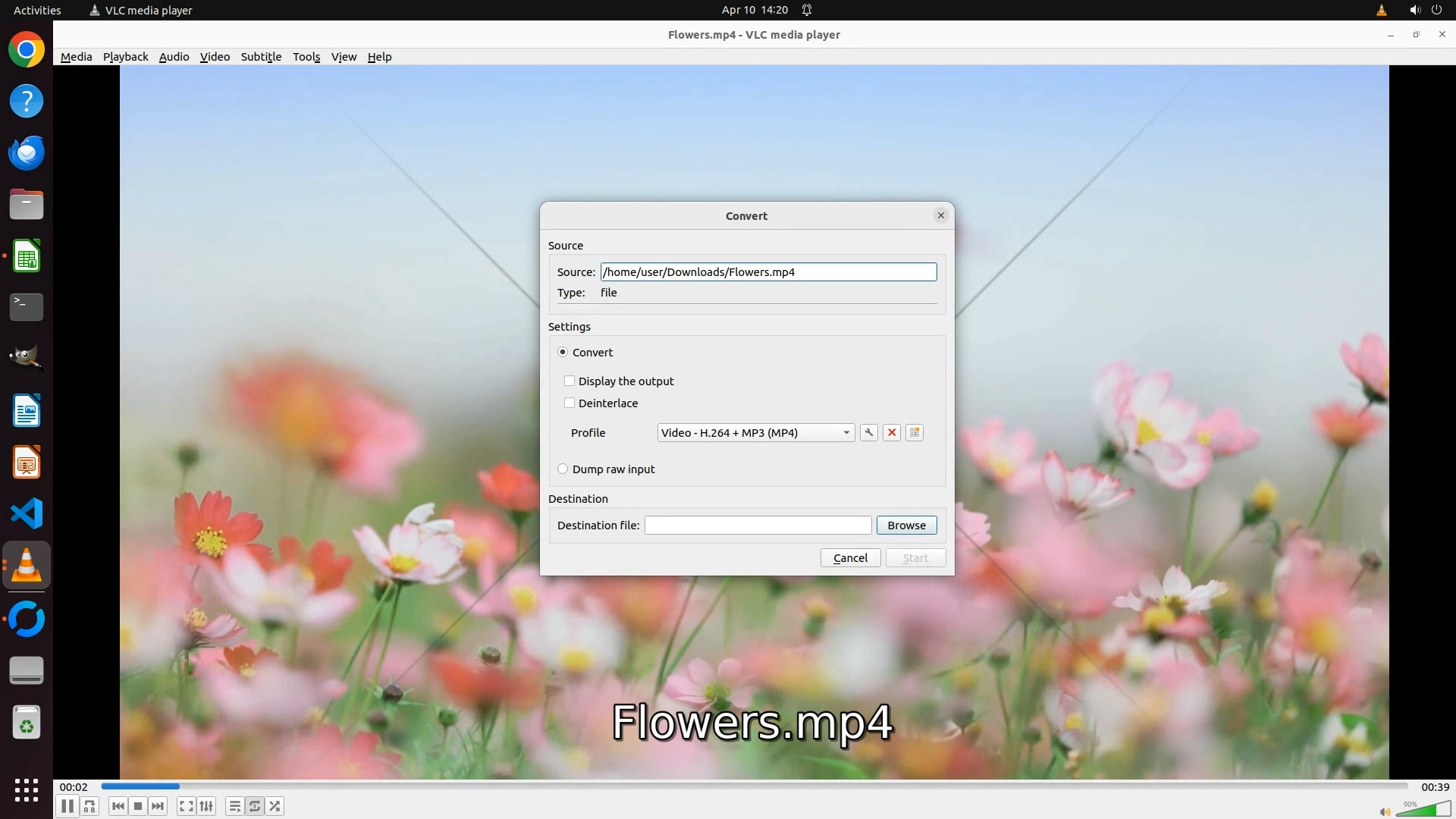1456x819 pixels.
Task: Select Dump raw input radio button
Action: pos(563,469)
